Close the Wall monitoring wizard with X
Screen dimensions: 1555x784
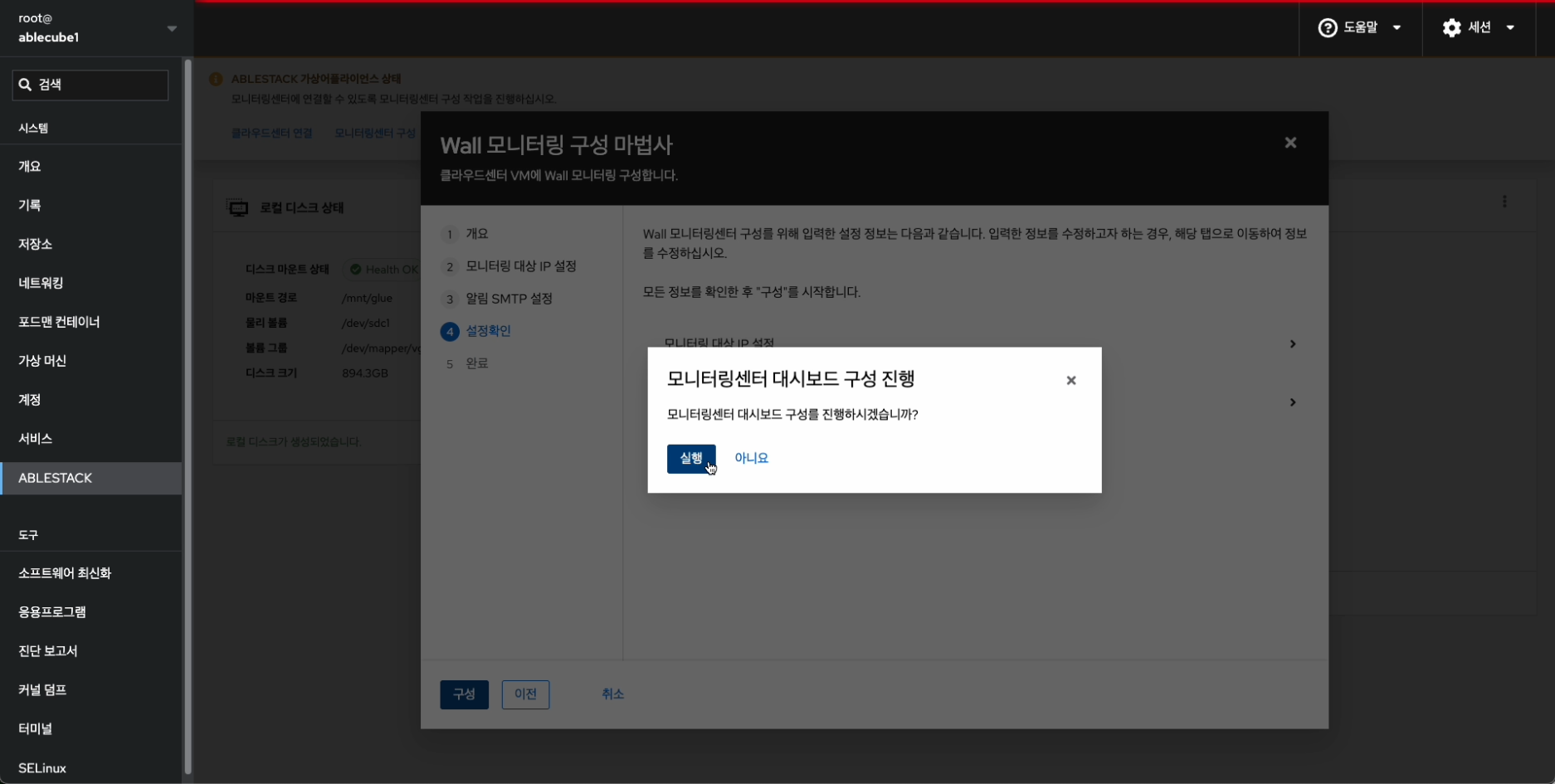1289,143
